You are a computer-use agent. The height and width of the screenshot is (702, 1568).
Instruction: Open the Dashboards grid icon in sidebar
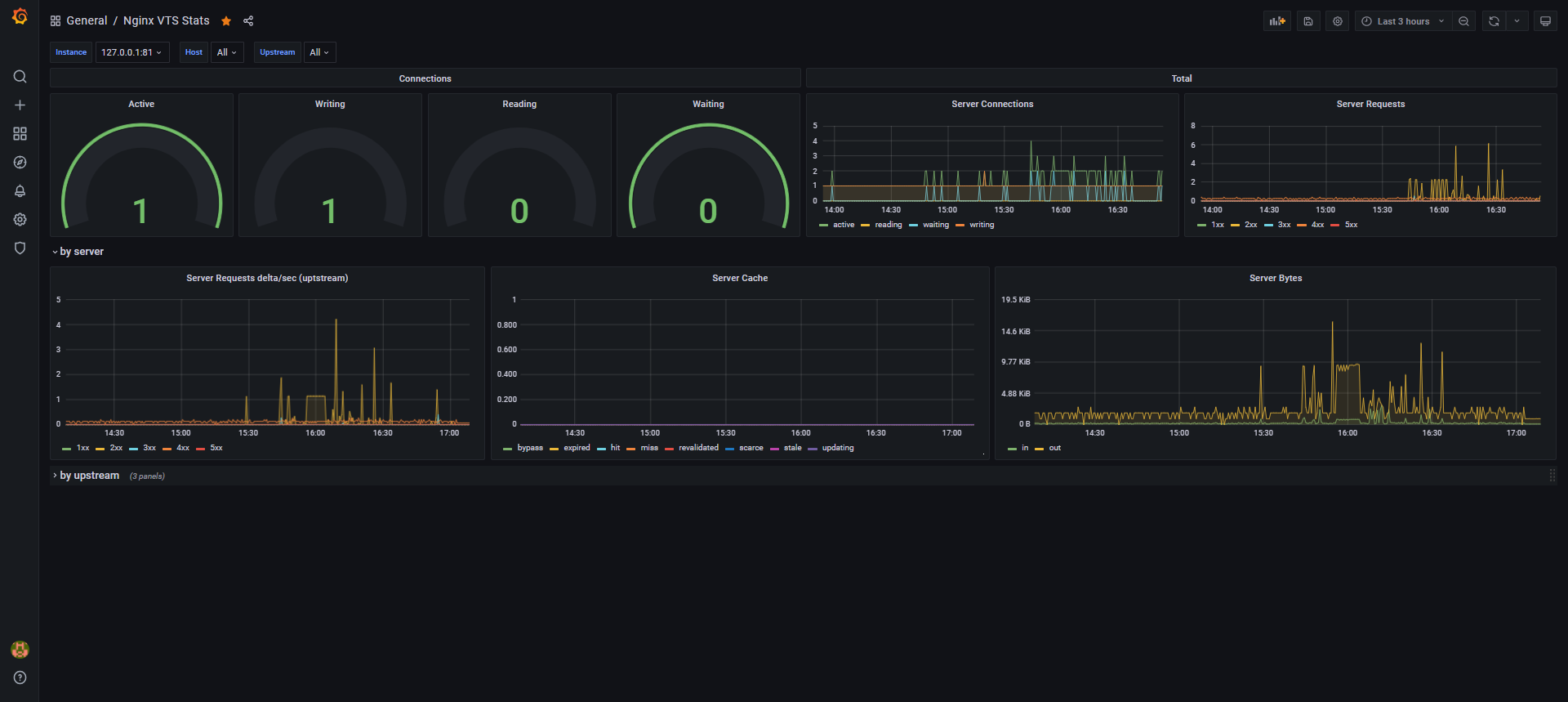(x=20, y=134)
